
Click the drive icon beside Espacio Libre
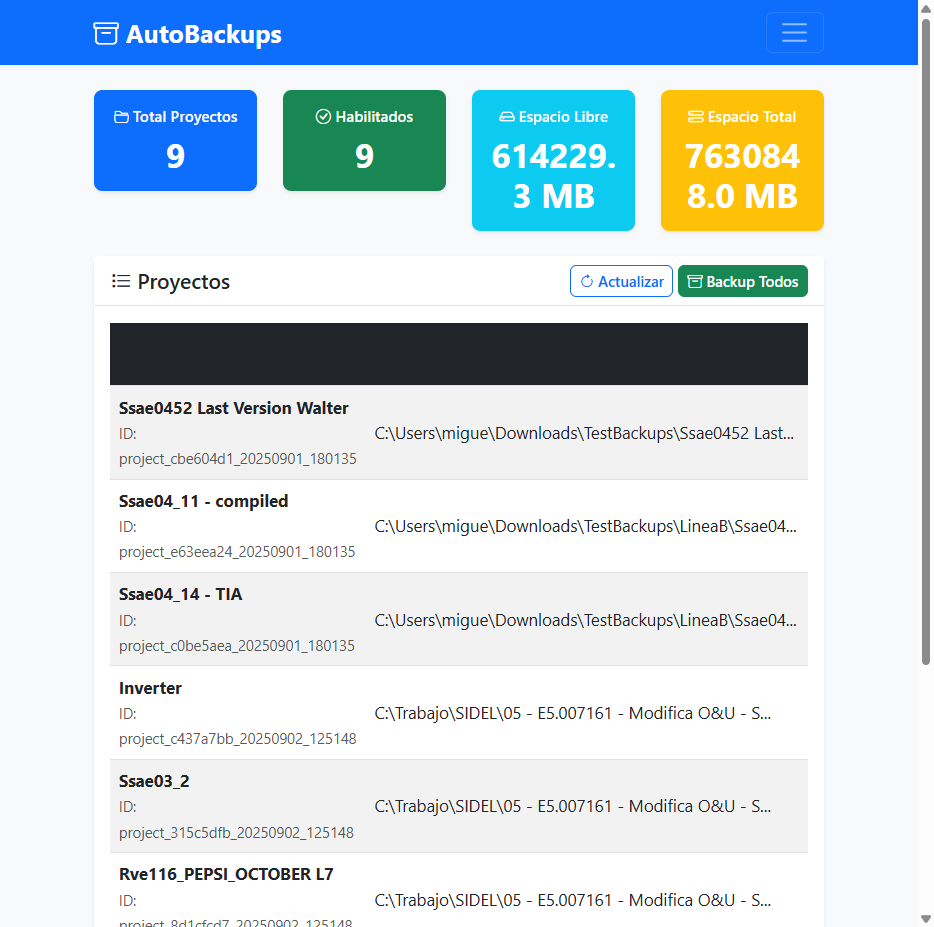[506, 117]
